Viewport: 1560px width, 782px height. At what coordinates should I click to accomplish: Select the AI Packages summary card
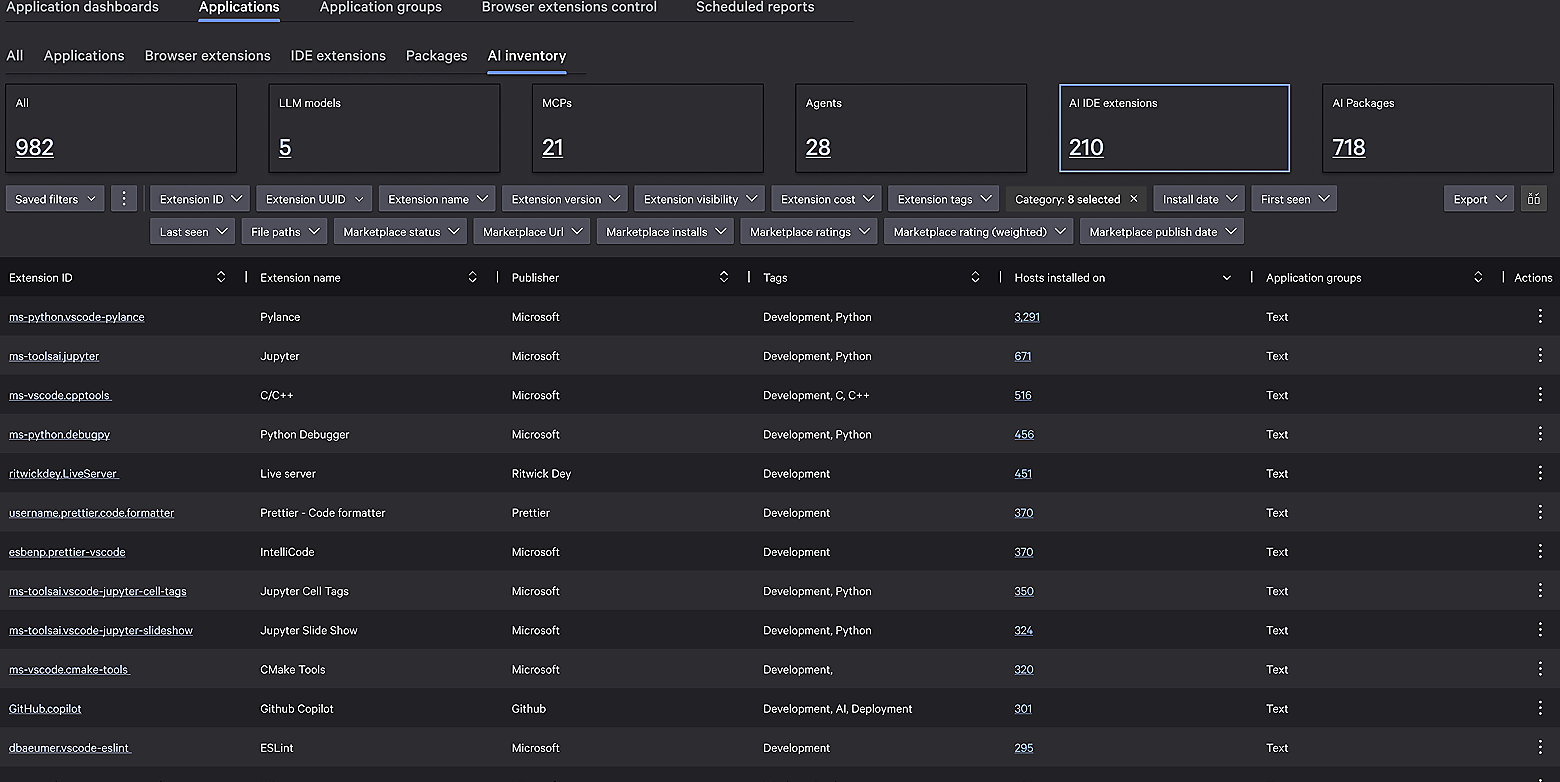(x=1438, y=128)
